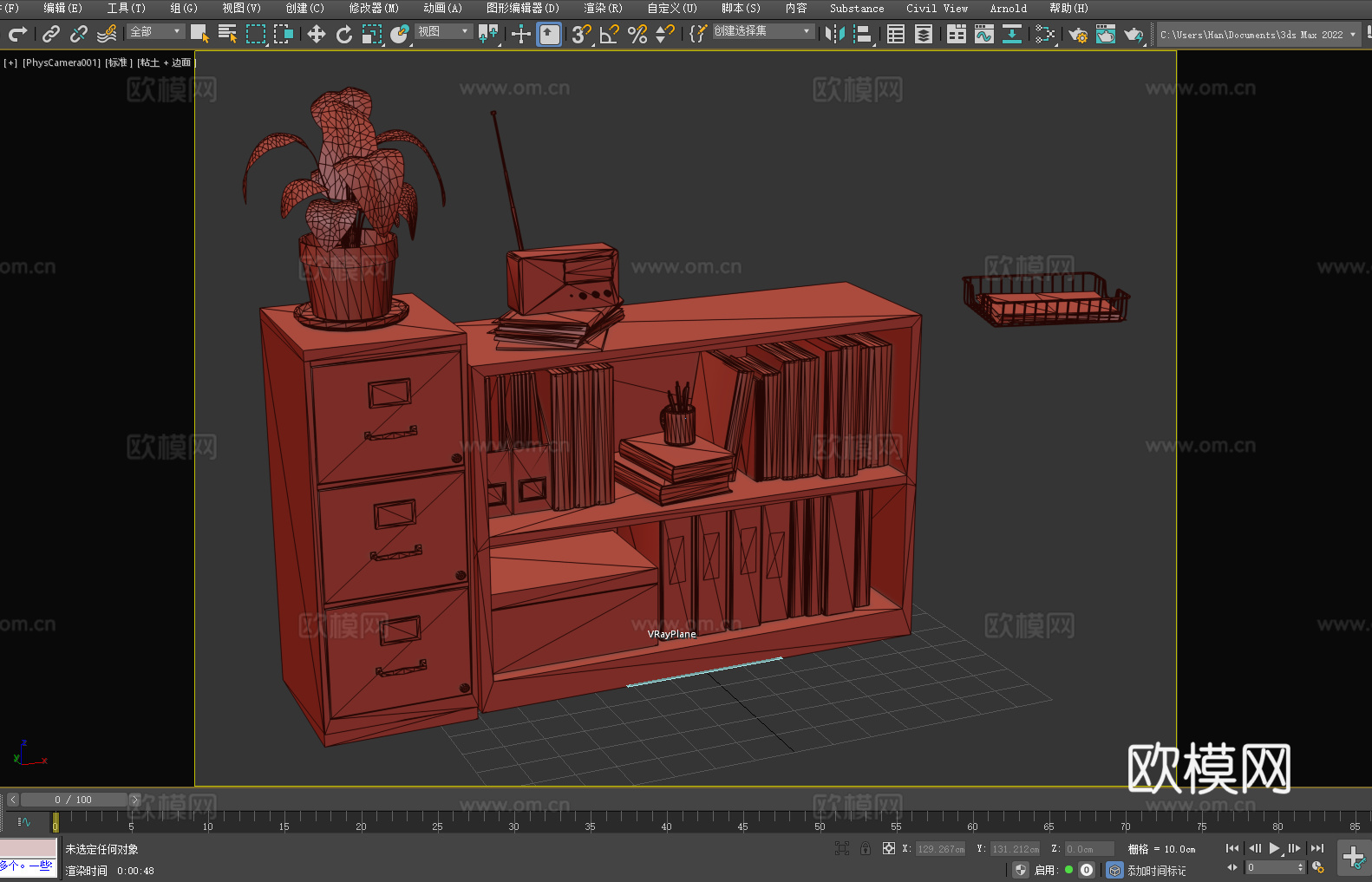Click Use Pivot Point Center icon
This screenshot has height=882, width=1372.
489,34
